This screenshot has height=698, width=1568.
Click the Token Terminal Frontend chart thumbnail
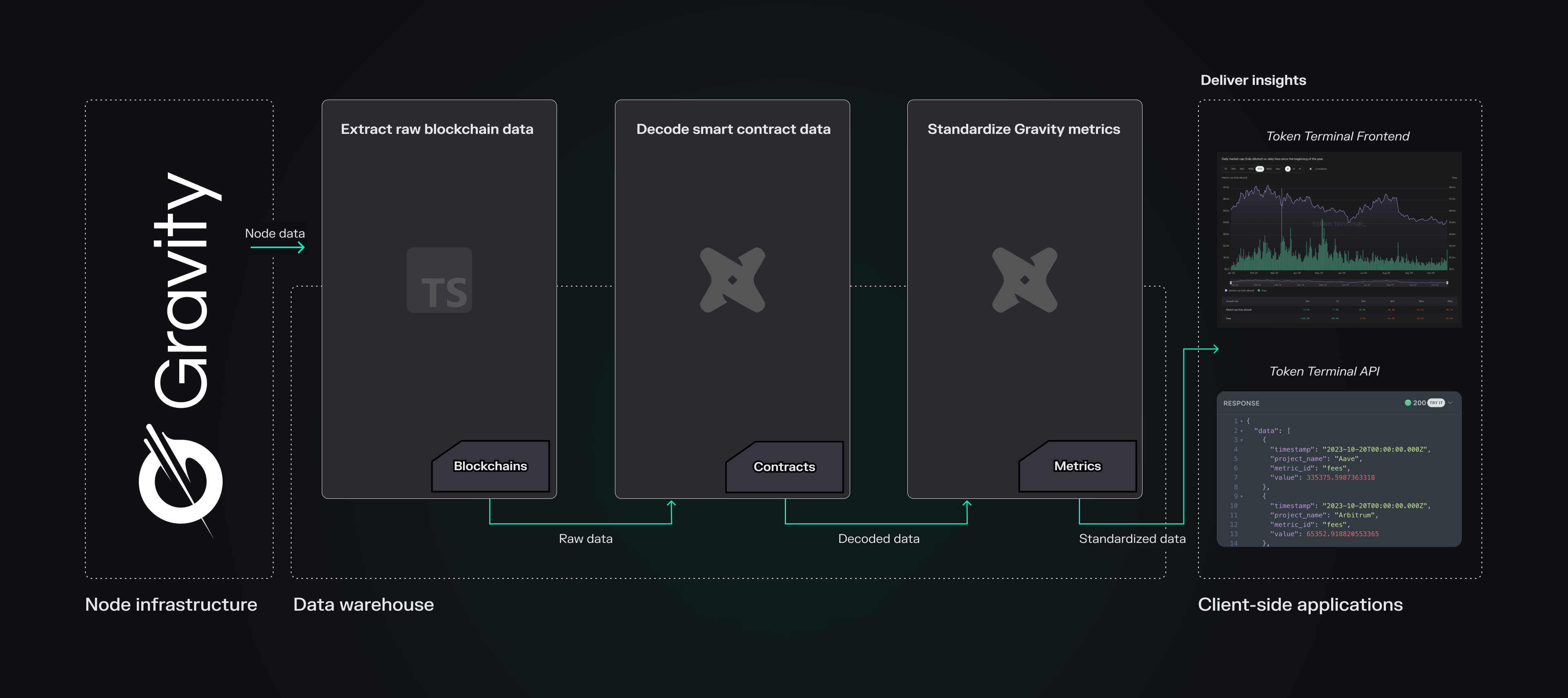click(1339, 240)
